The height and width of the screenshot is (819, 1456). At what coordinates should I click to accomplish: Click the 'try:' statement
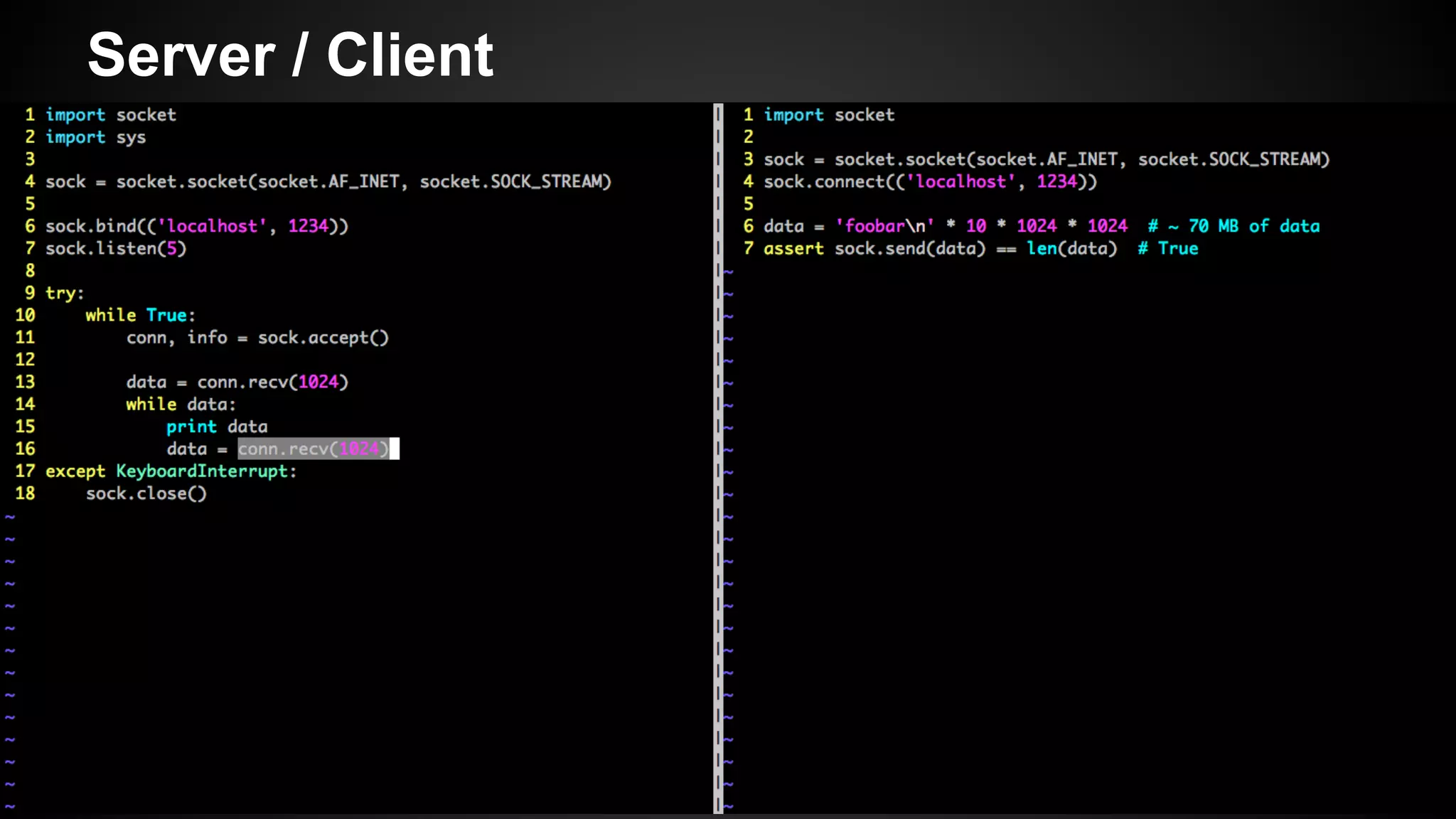(x=65, y=293)
